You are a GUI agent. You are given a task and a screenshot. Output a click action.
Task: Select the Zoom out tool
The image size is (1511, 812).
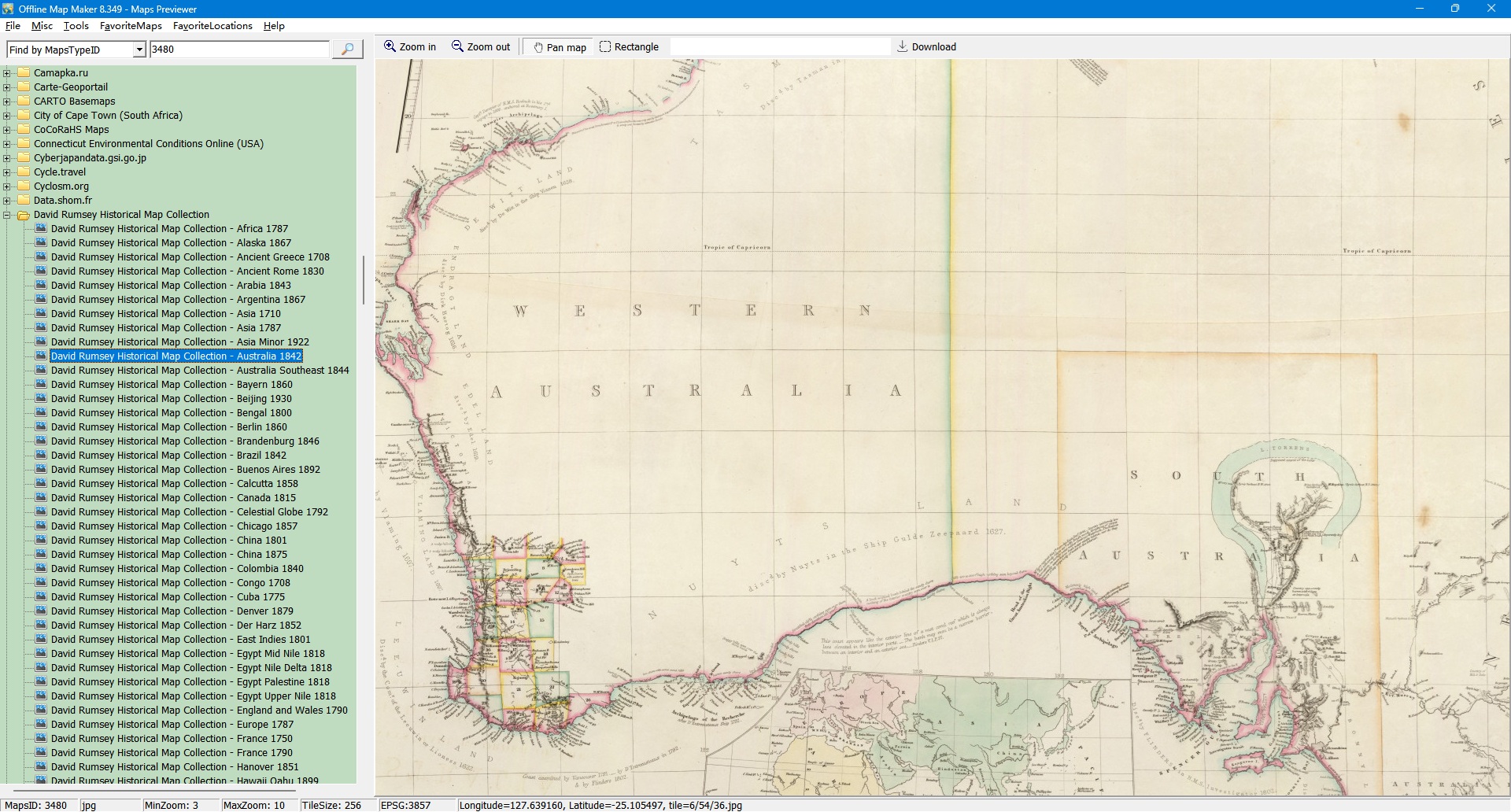(480, 47)
